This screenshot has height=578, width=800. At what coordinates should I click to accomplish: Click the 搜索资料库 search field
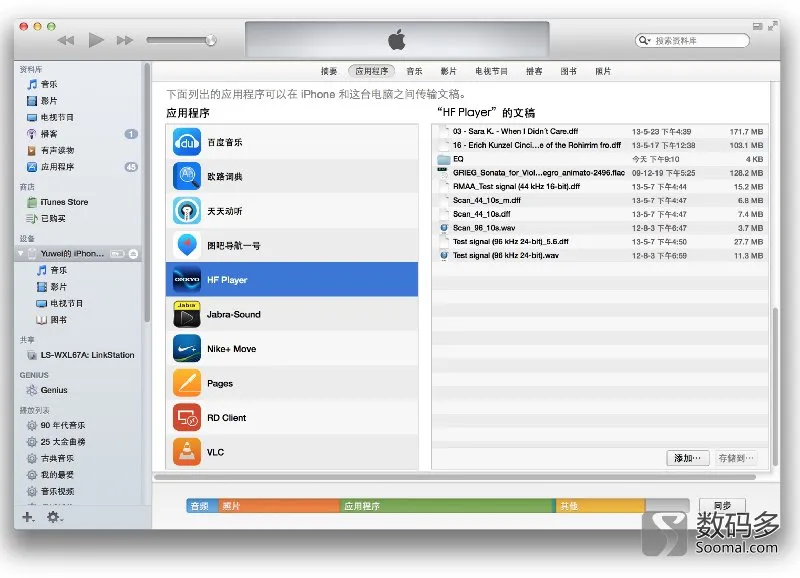tap(692, 40)
